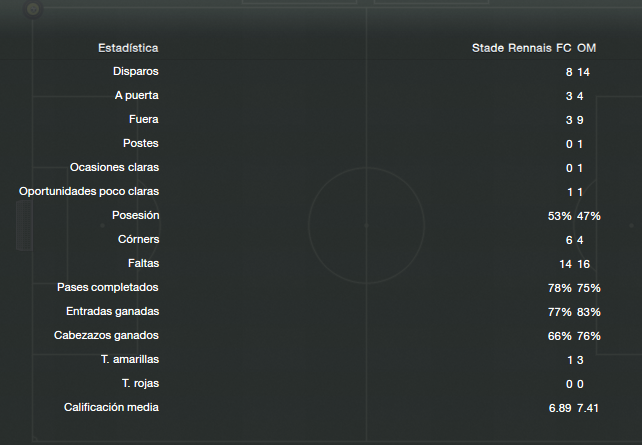Click the 7.41 average rating value
Screen dimensions: 642x445
(588, 408)
